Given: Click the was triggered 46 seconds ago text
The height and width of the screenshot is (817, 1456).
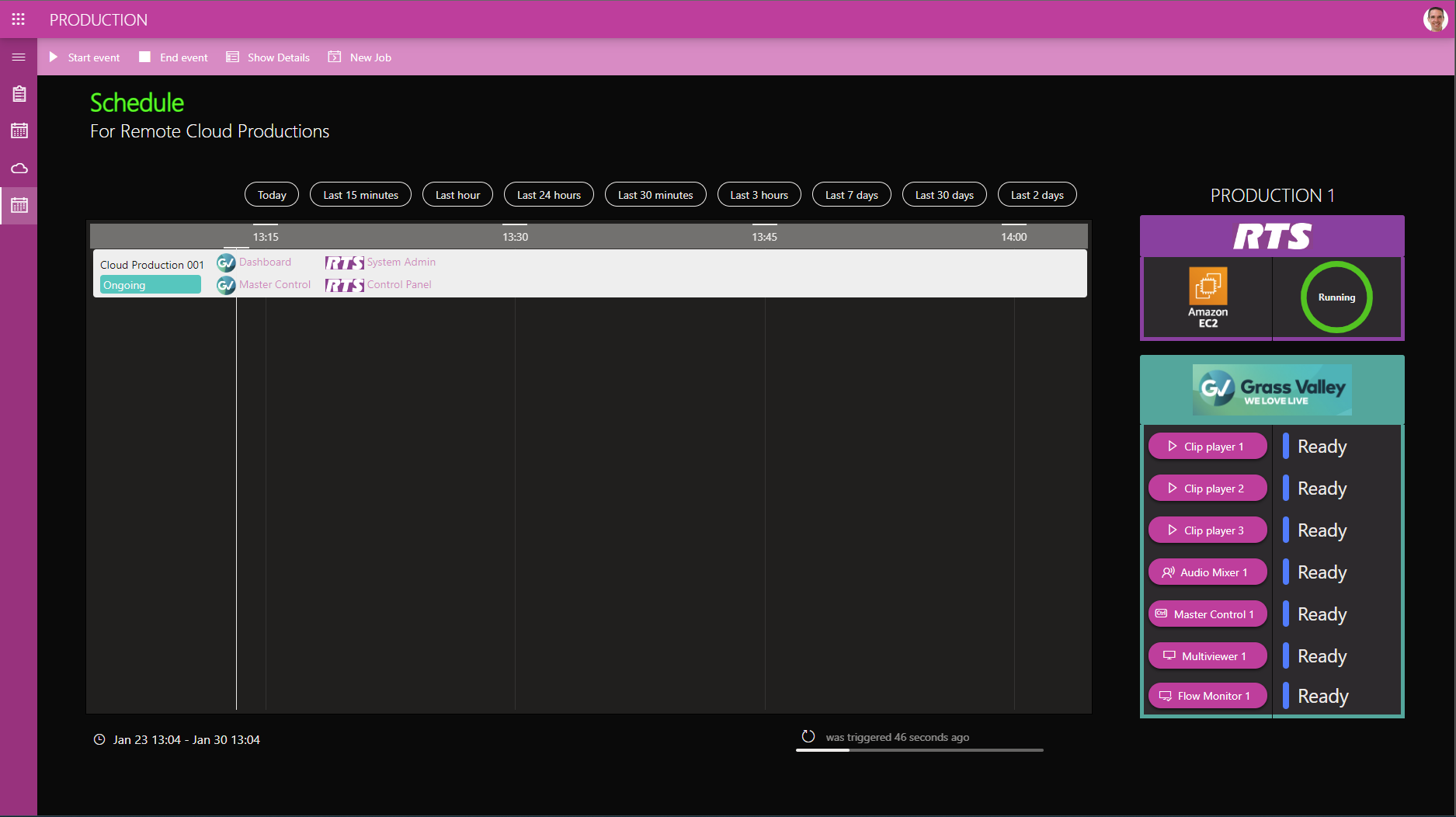Looking at the screenshot, I should pyautogui.click(x=897, y=737).
